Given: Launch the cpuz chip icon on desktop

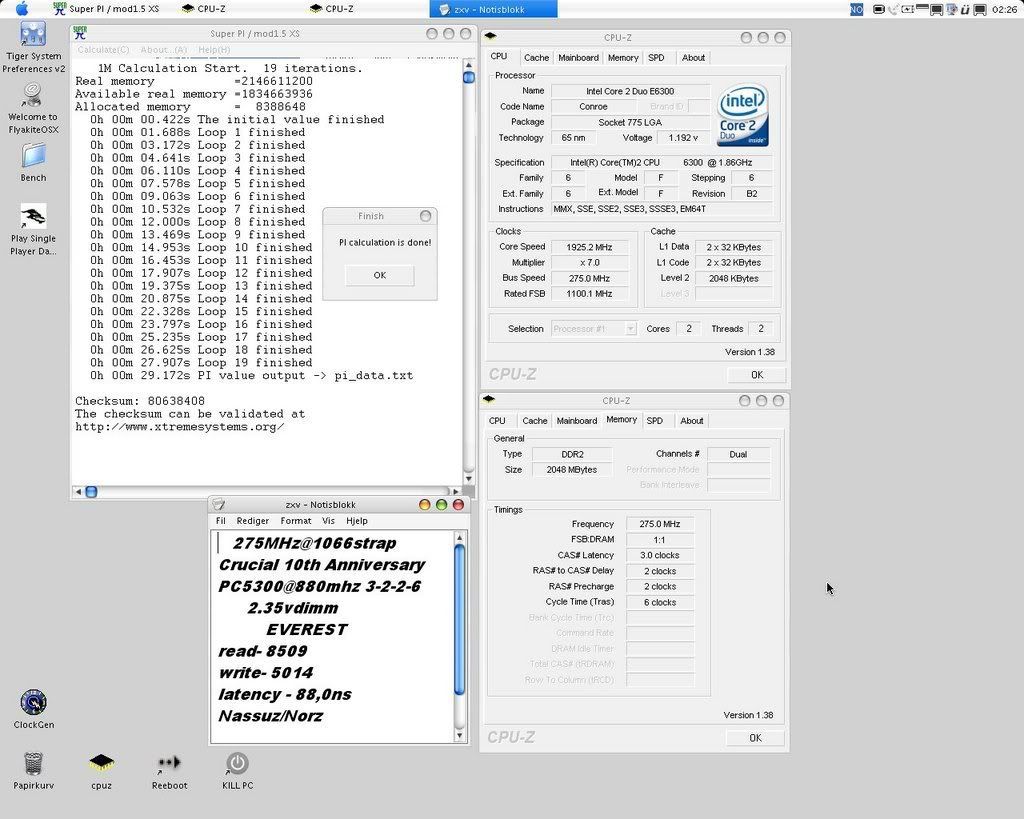Looking at the screenshot, I should point(101,763).
